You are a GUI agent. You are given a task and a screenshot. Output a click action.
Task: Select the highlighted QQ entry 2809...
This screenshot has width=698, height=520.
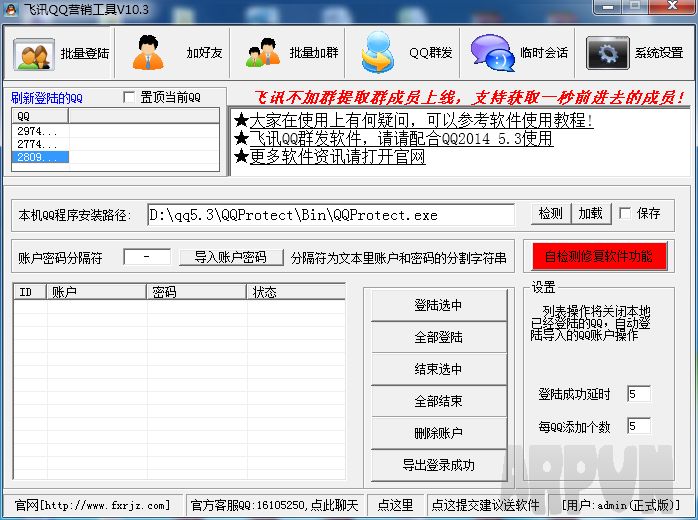40,157
